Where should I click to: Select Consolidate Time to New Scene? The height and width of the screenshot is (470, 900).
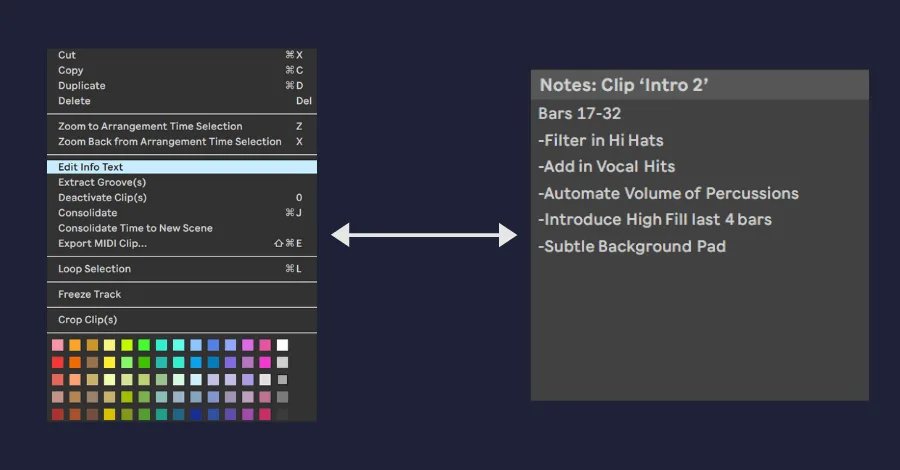[181, 228]
